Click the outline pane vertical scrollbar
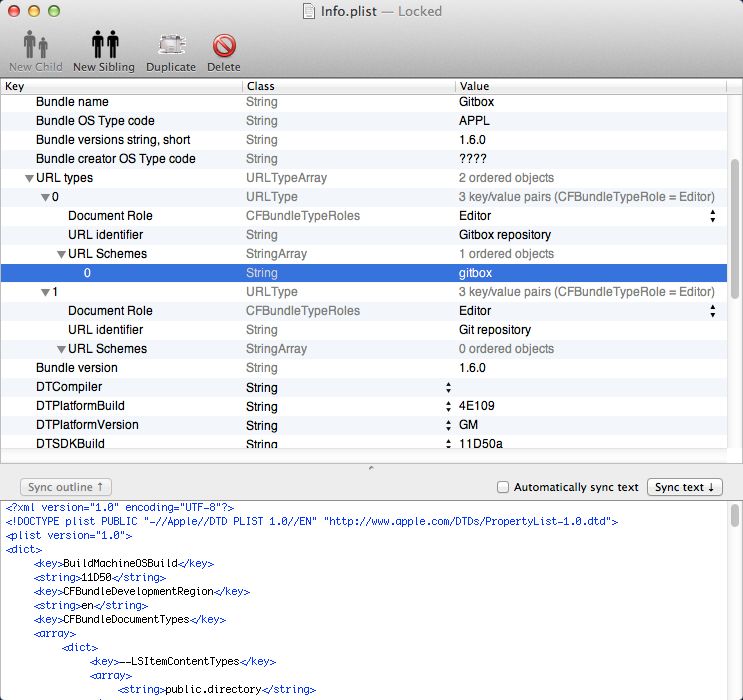The image size is (743, 700). [734, 229]
